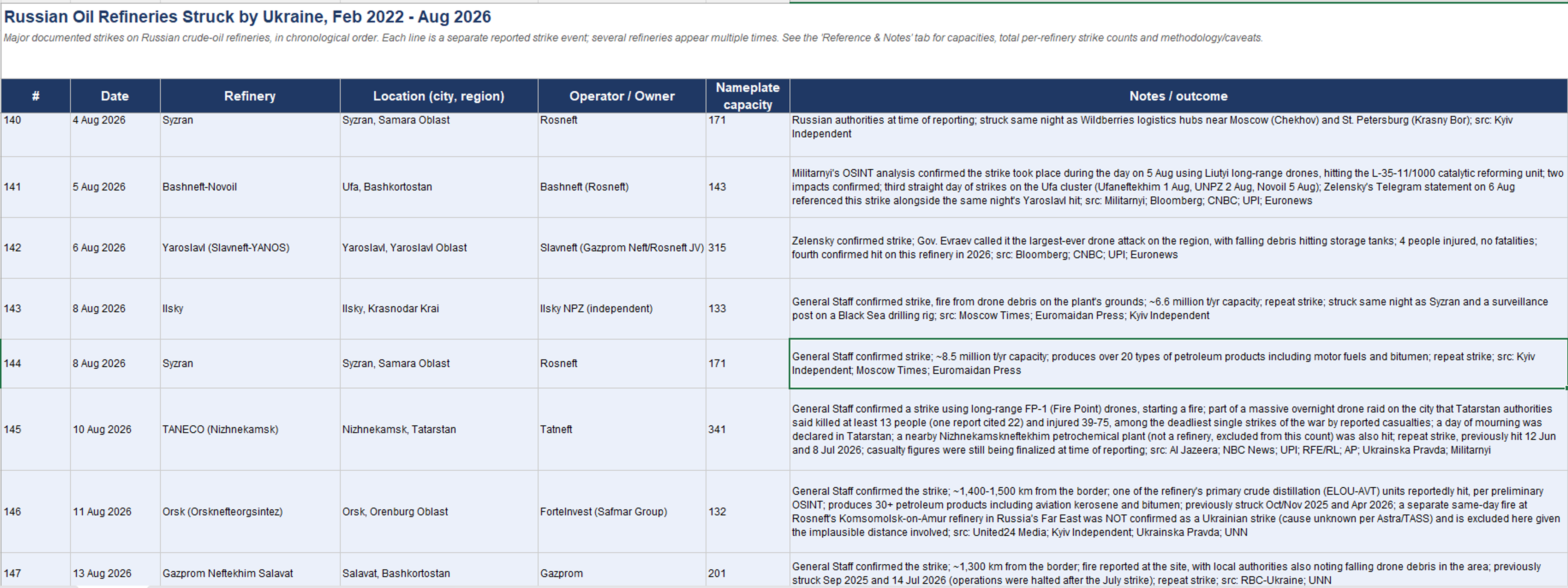Click row number cell '141'
Viewport: 1568px width, 588px height.
click(x=36, y=187)
